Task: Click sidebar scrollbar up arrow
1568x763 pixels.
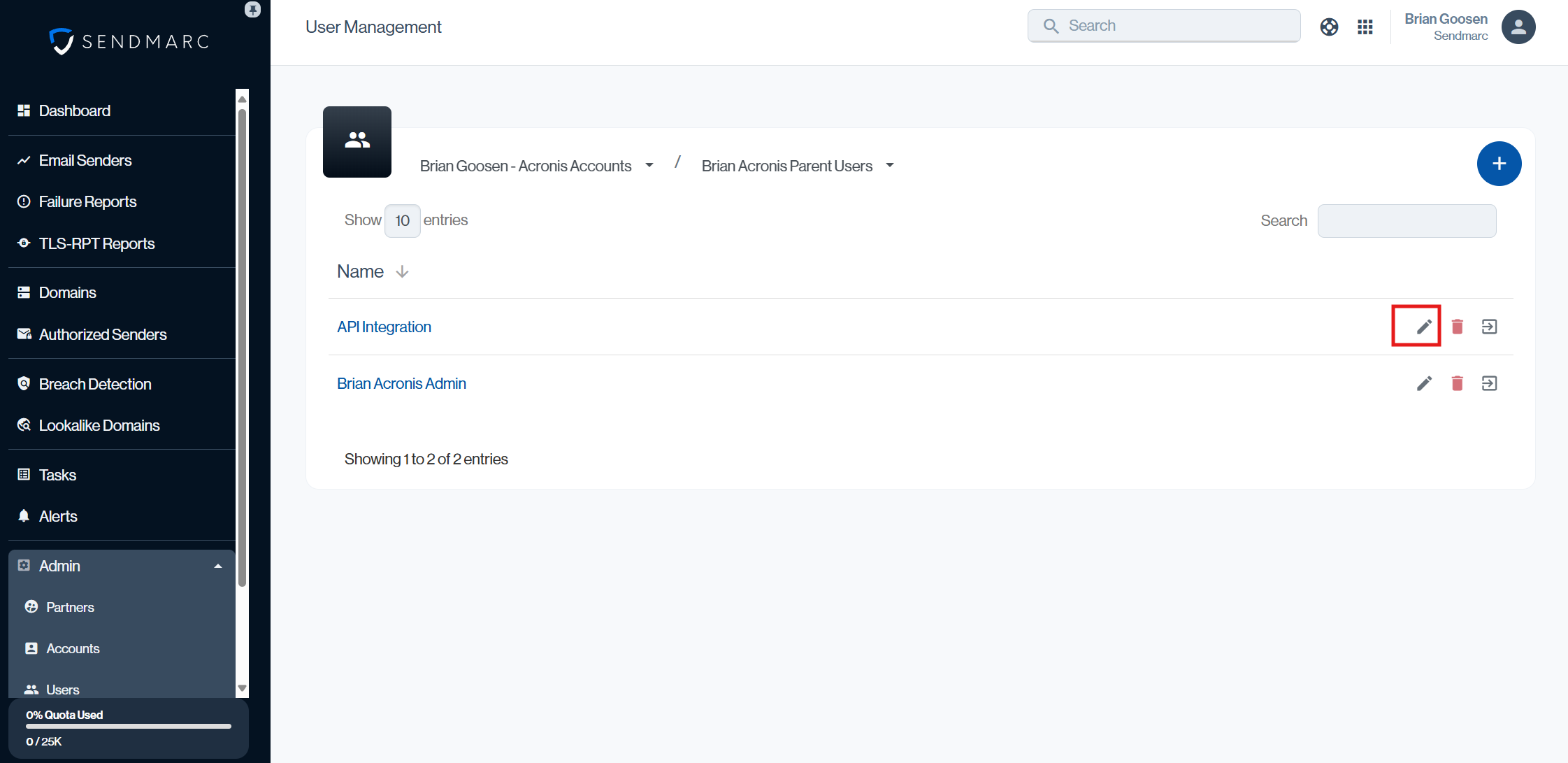Action: (242, 99)
